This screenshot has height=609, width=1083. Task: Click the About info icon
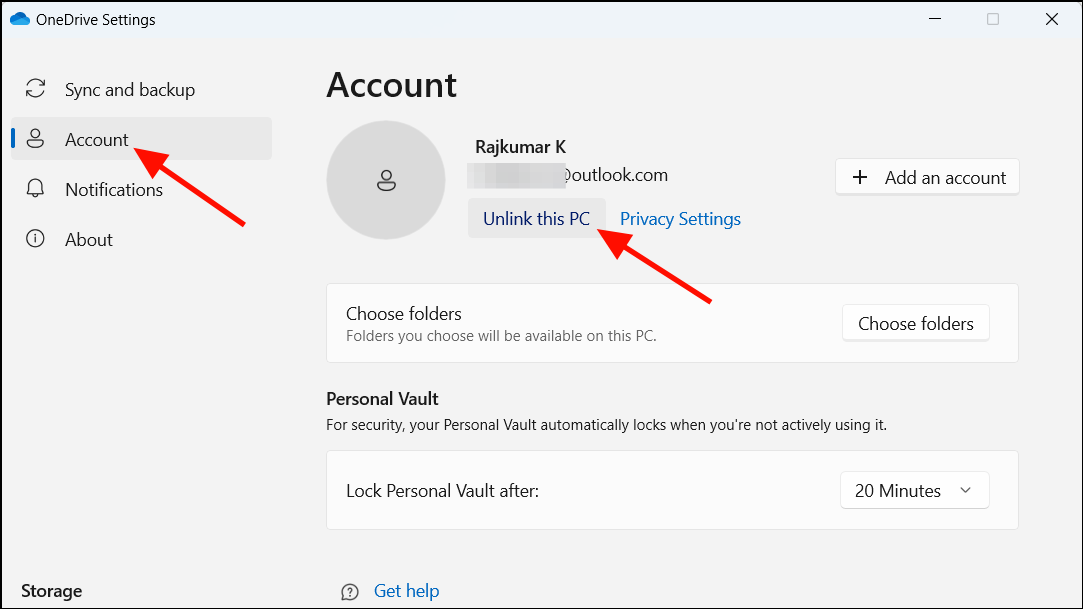pyautogui.click(x=35, y=239)
